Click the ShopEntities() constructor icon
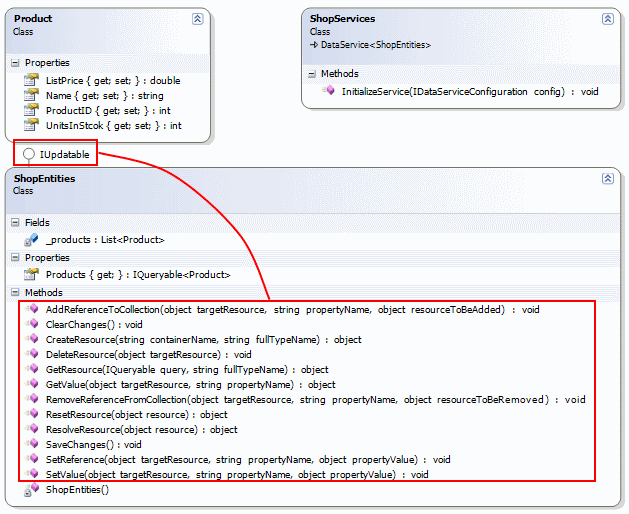Image resolution: width=629 pixels, height=514 pixels. (31, 490)
